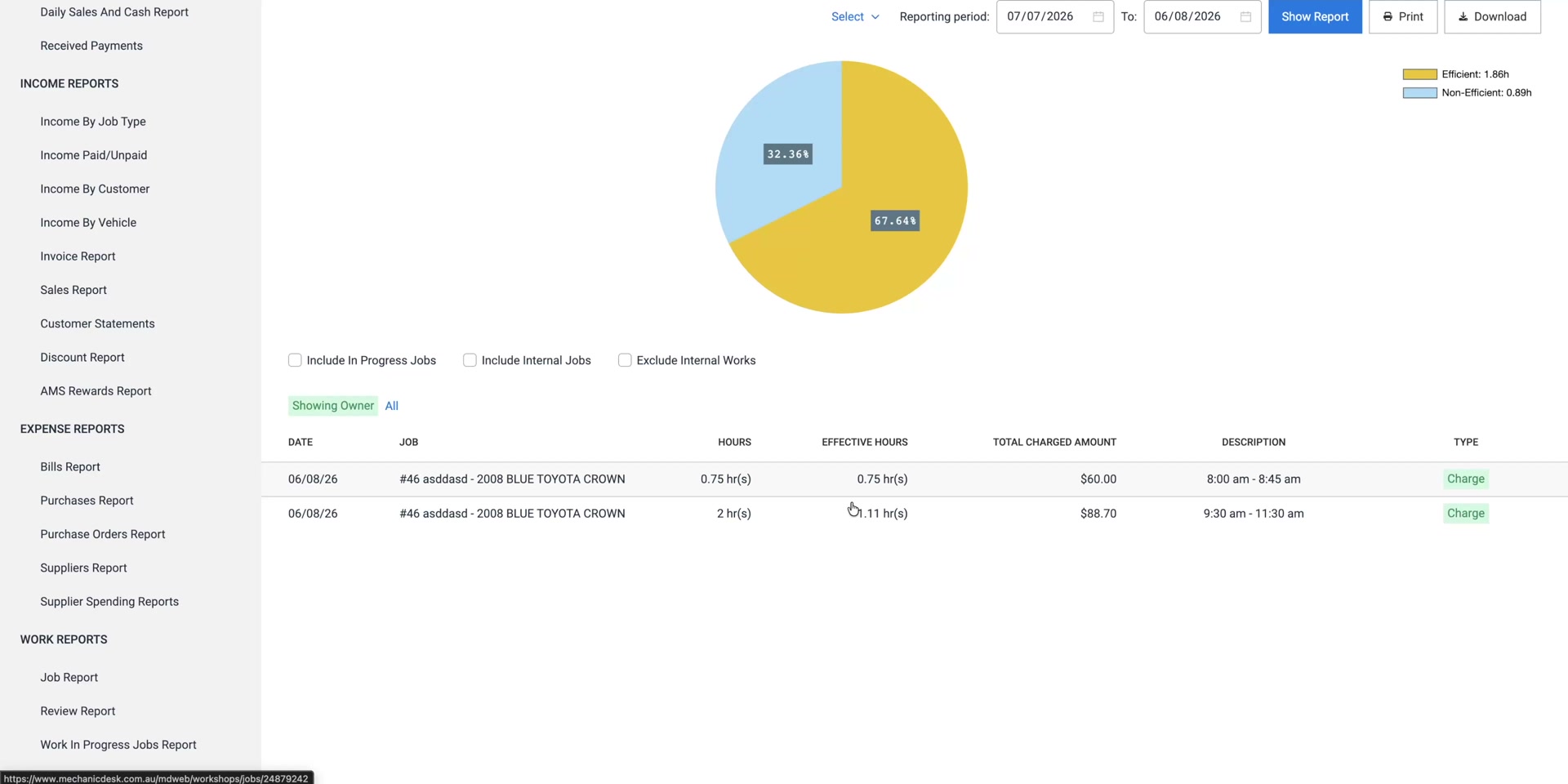The image size is (1568, 784).
Task: Check the Exclude Internal Works checkbox
Action: tap(625, 360)
